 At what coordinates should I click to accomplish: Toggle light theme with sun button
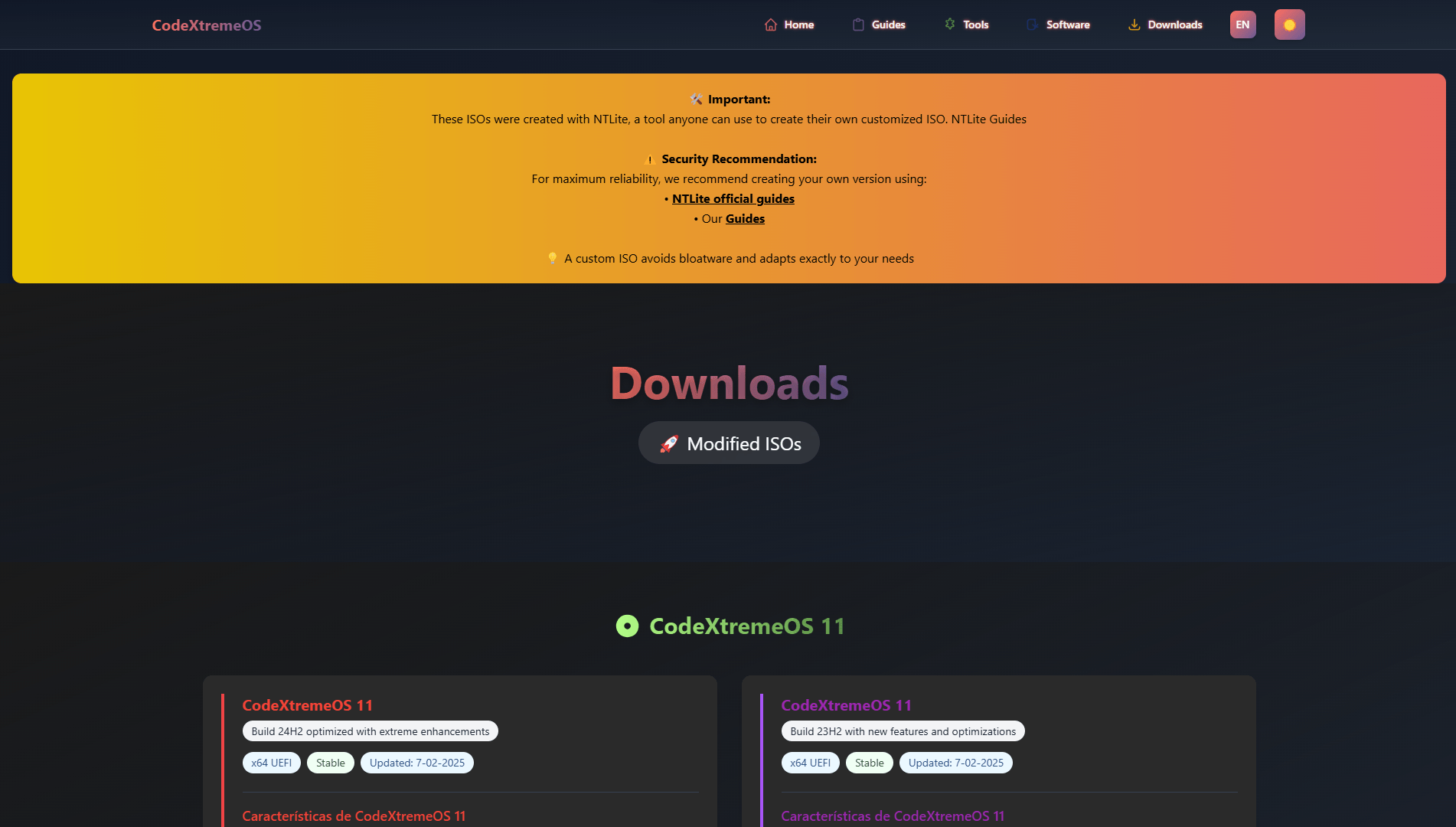point(1290,25)
